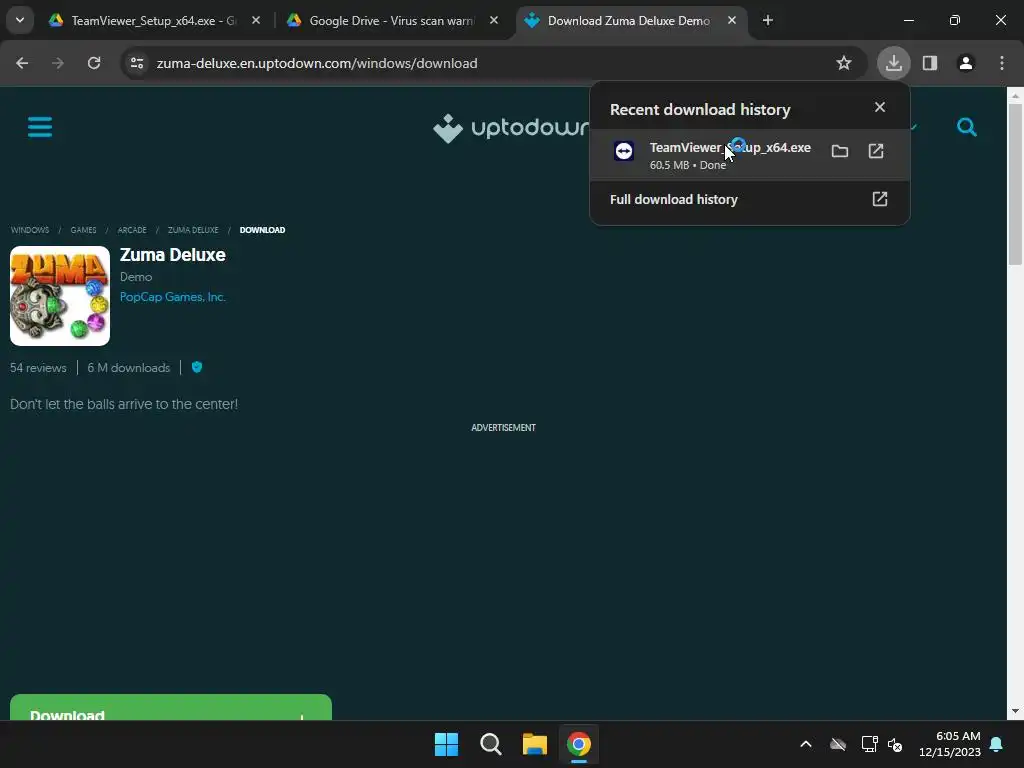View the 54 reviews

pyautogui.click(x=38, y=368)
